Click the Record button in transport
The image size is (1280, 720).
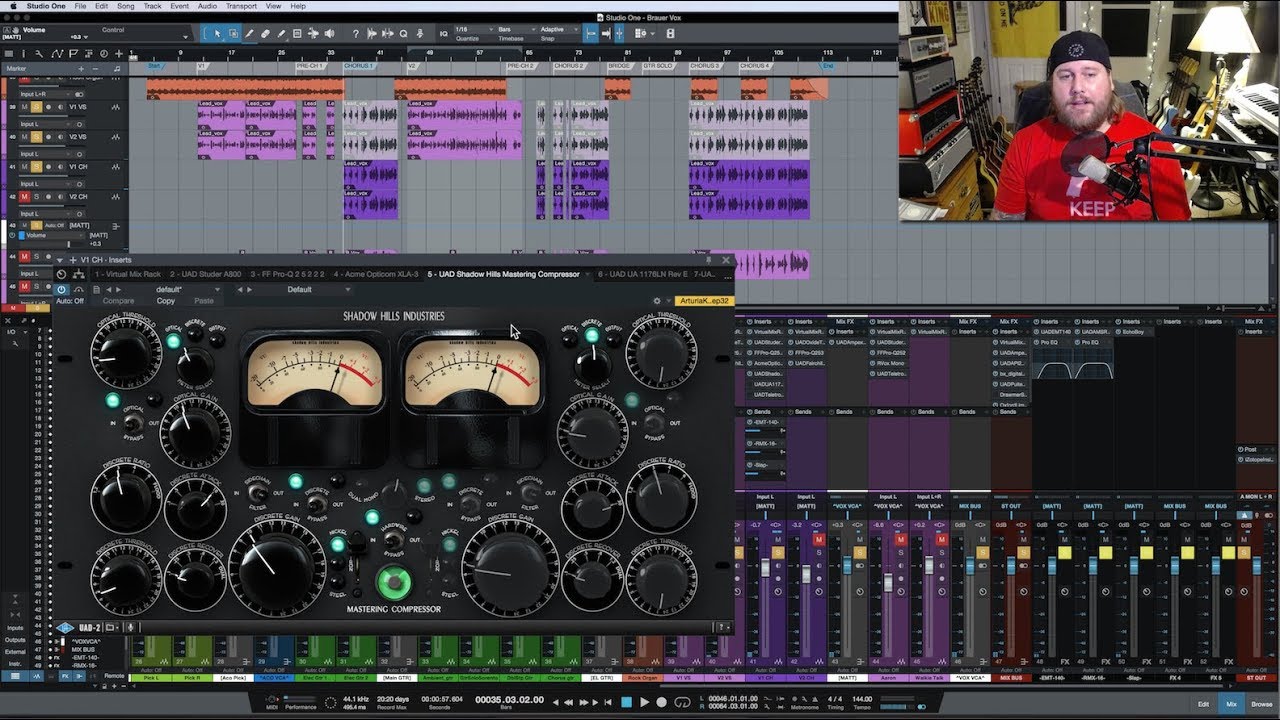661,702
